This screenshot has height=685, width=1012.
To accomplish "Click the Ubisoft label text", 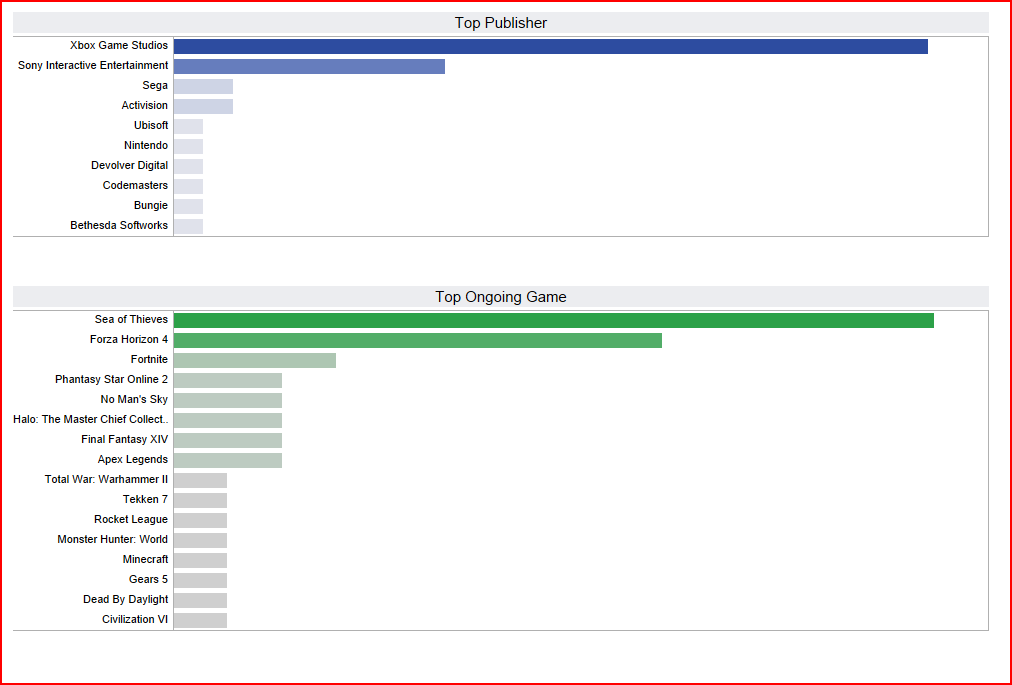I will point(151,126).
